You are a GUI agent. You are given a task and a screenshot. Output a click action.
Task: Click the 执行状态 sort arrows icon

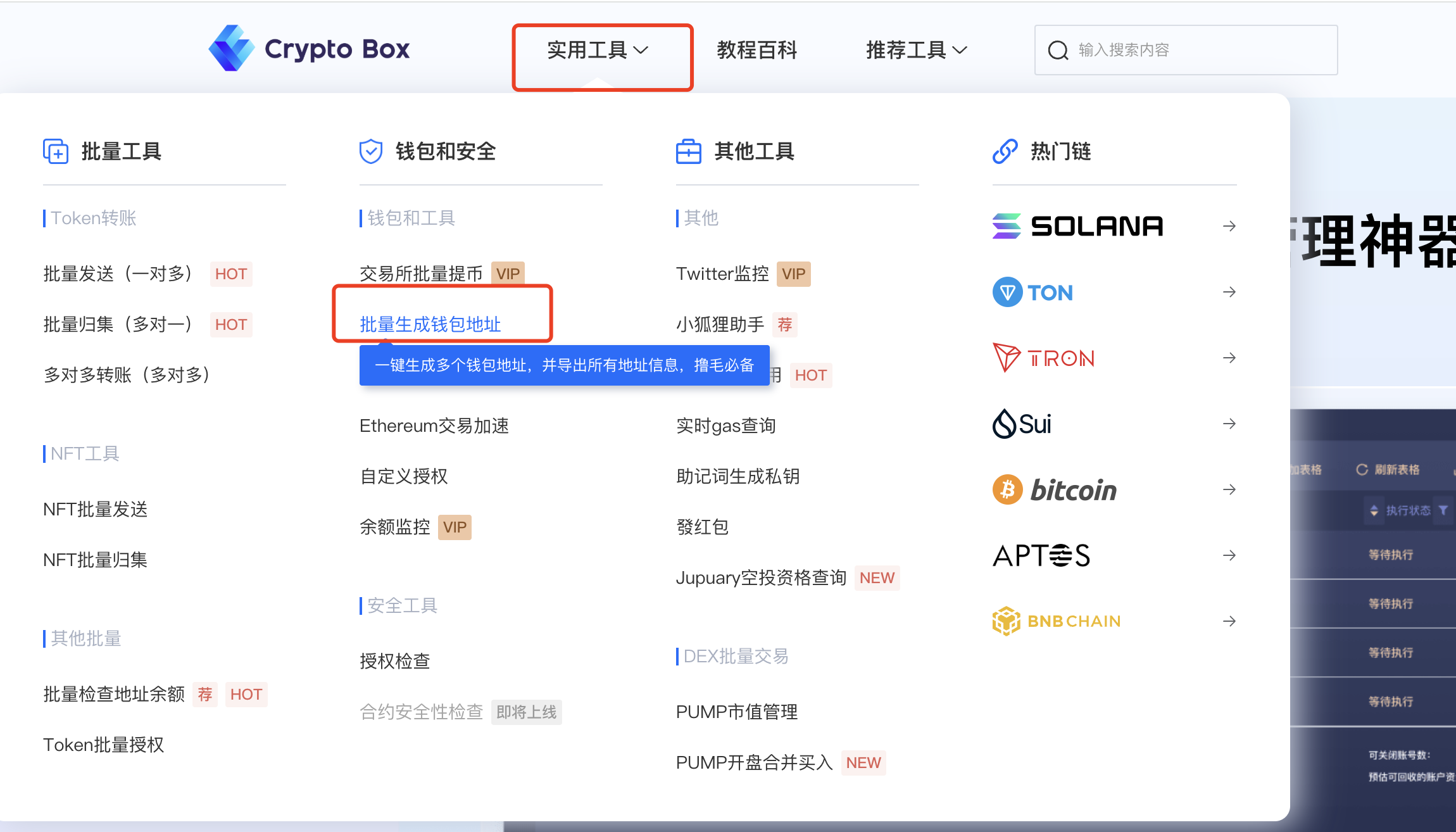1374,510
